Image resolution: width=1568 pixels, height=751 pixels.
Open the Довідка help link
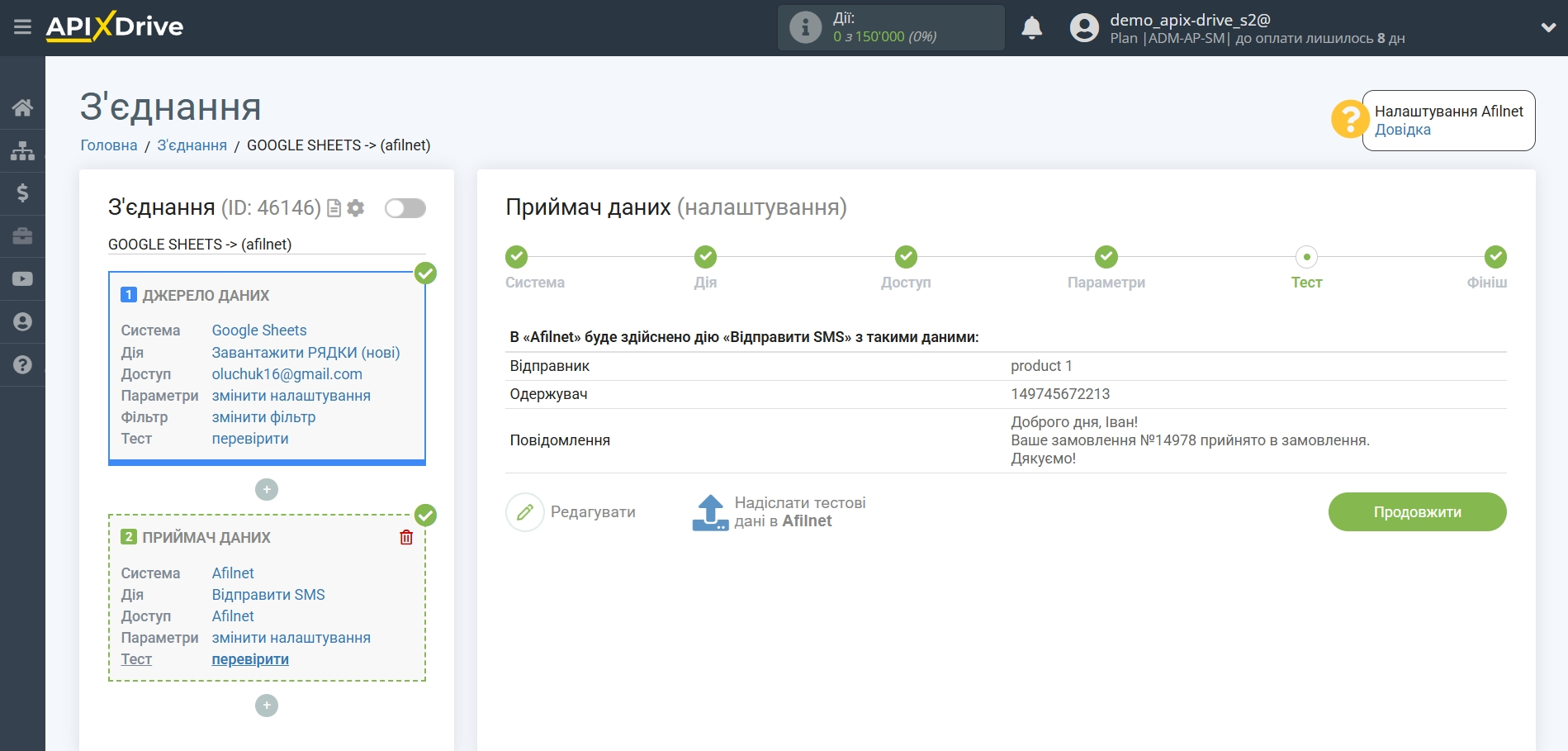pos(1402,130)
